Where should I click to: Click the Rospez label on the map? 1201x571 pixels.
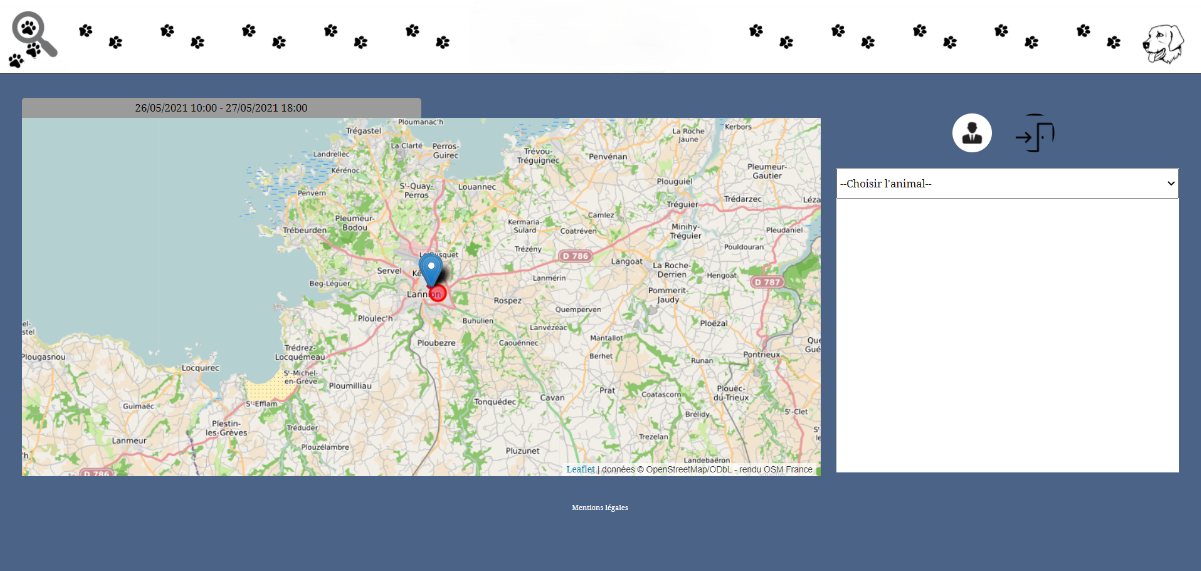[508, 299]
